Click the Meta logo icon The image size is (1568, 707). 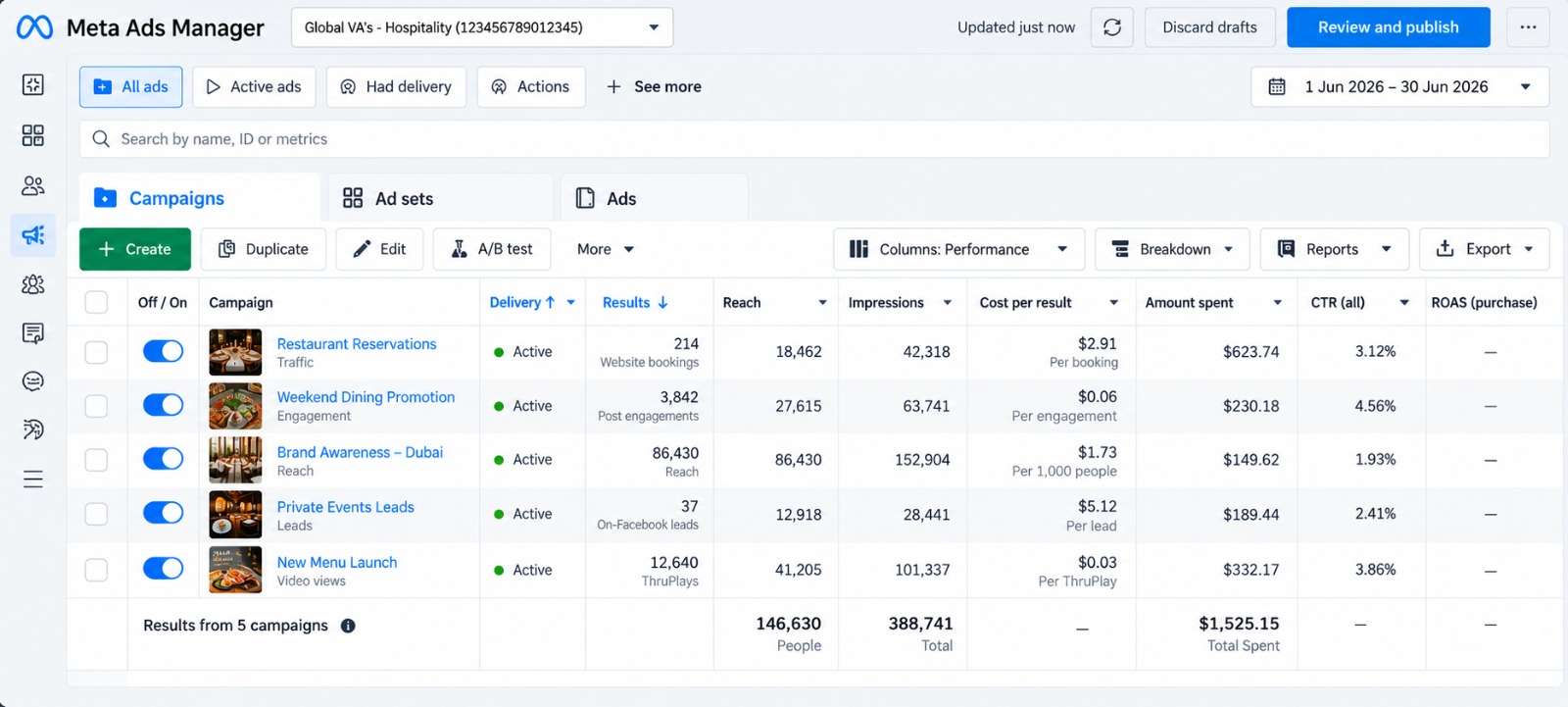(x=34, y=27)
